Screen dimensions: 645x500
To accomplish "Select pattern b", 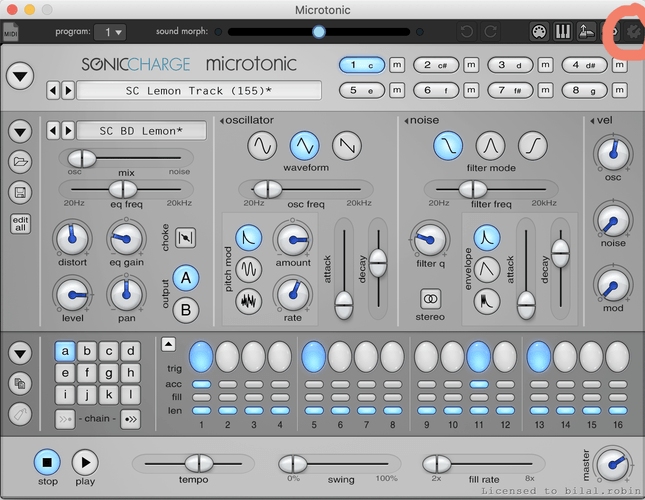I will (87, 352).
